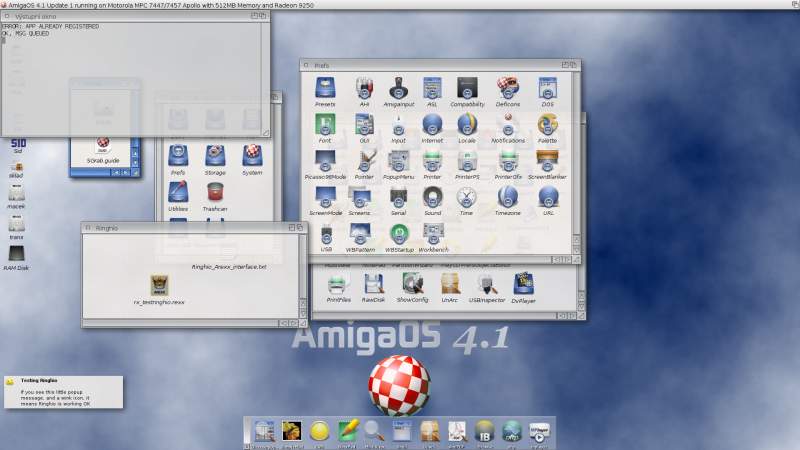This screenshot has height=450, width=800.
Task: Click the portrait painting dock icon
Action: [x=292, y=431]
